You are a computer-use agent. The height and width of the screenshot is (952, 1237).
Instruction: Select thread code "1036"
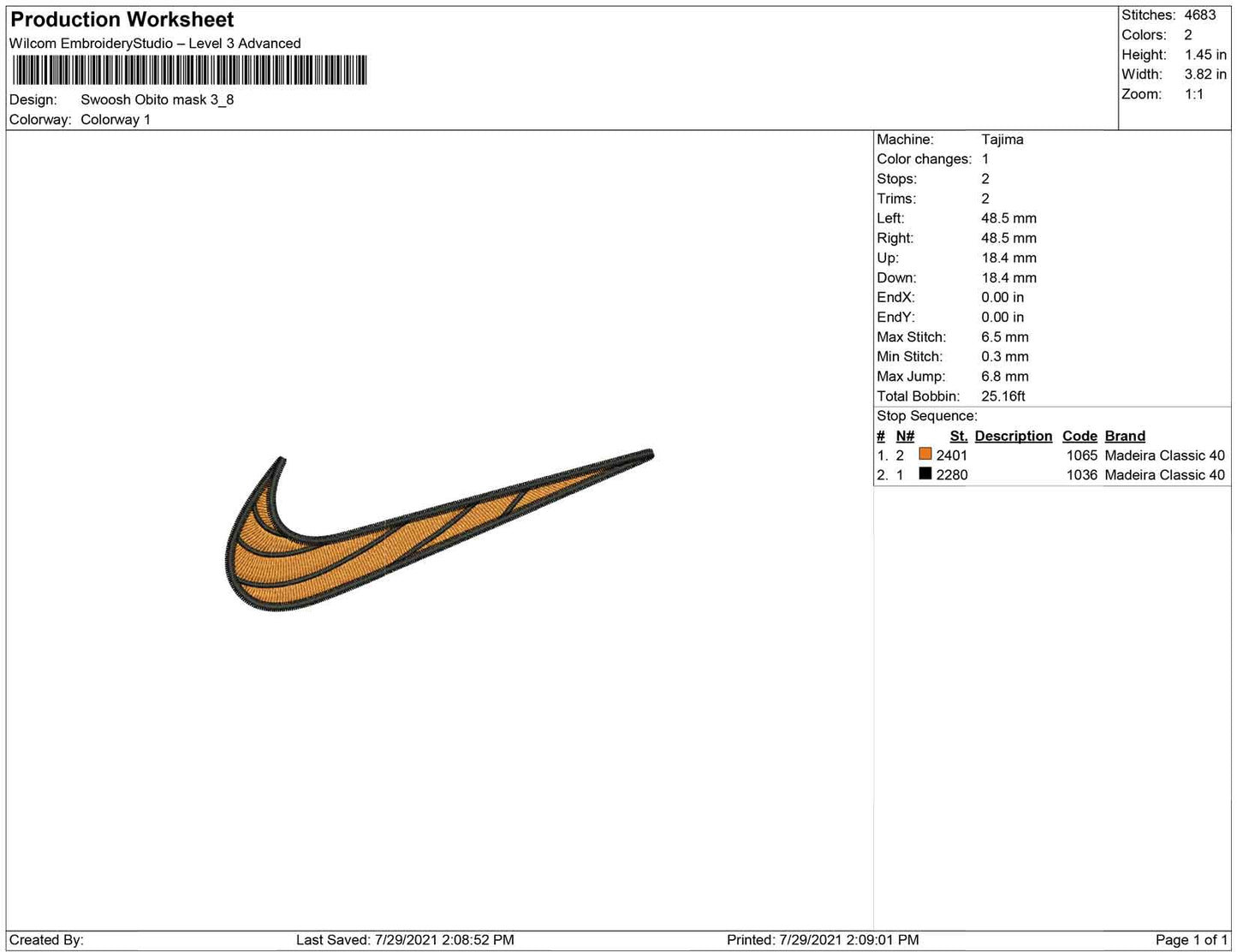point(1082,475)
